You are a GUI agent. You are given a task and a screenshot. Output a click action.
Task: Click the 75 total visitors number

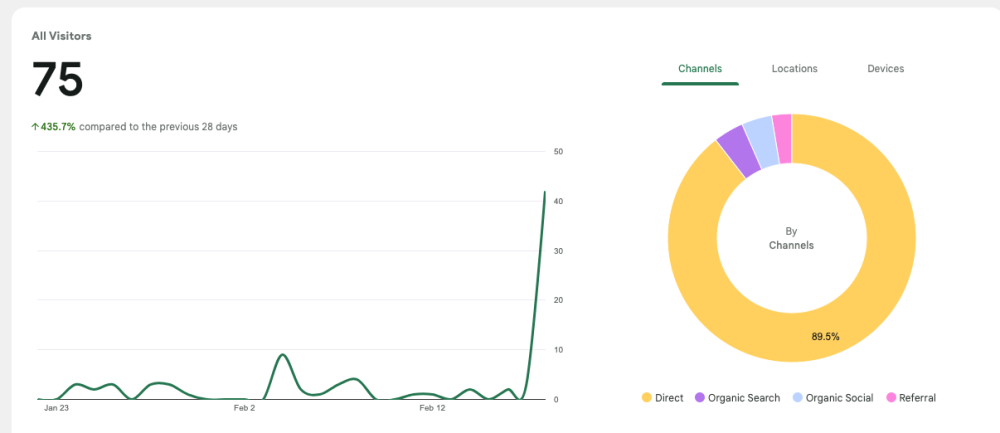[x=57, y=80]
